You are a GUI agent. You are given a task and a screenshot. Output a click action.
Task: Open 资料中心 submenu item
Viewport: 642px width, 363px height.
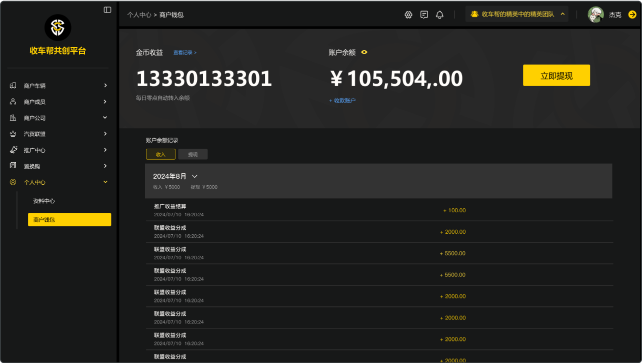tap(44, 201)
